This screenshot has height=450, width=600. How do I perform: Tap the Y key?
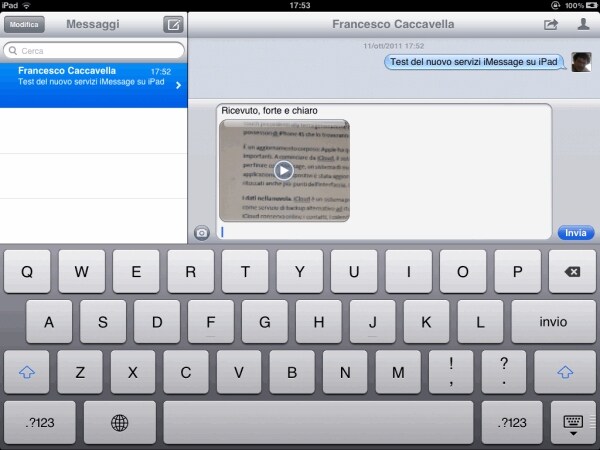[x=300, y=272]
